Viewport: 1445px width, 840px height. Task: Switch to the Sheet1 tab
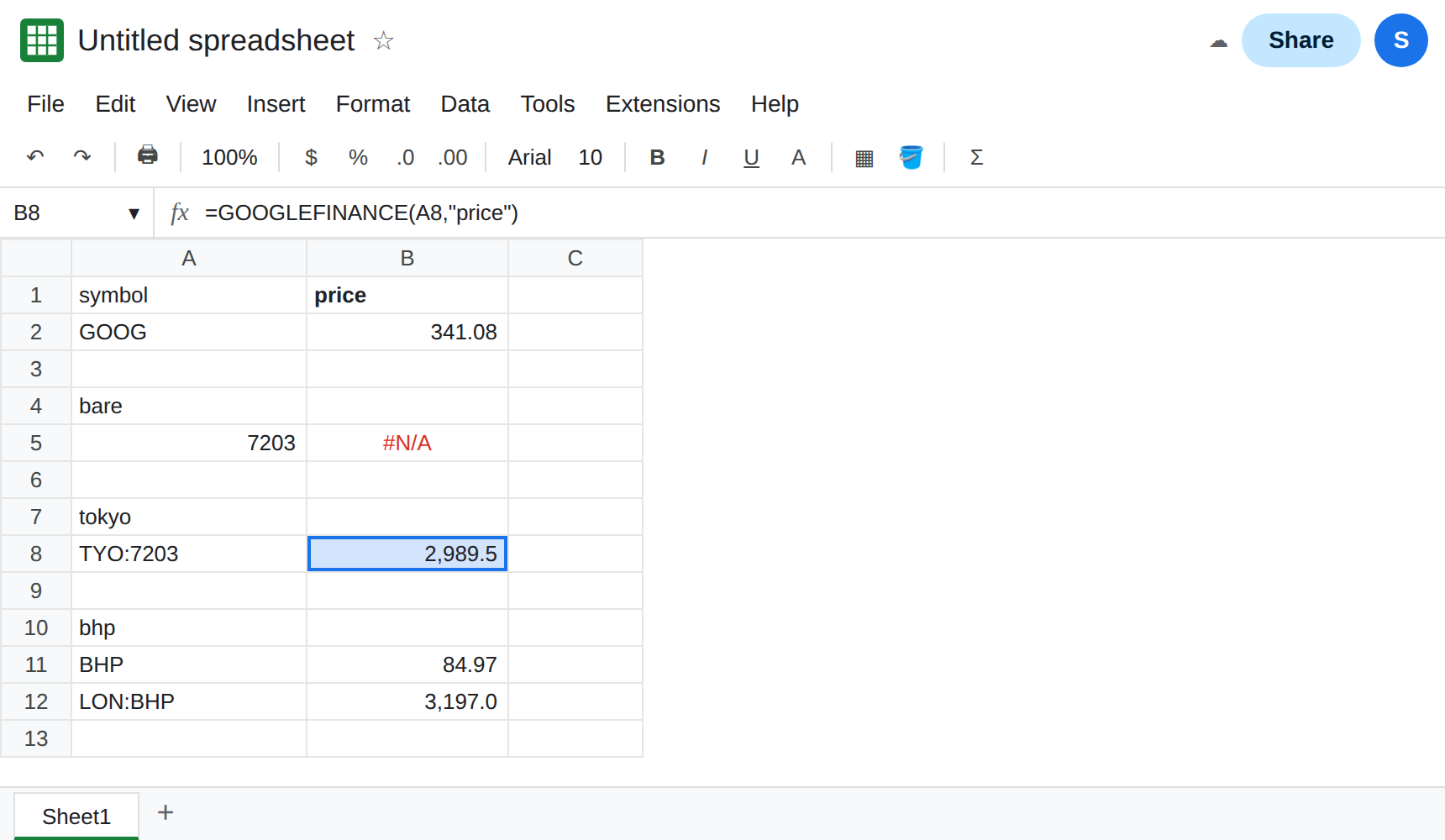pos(76,816)
